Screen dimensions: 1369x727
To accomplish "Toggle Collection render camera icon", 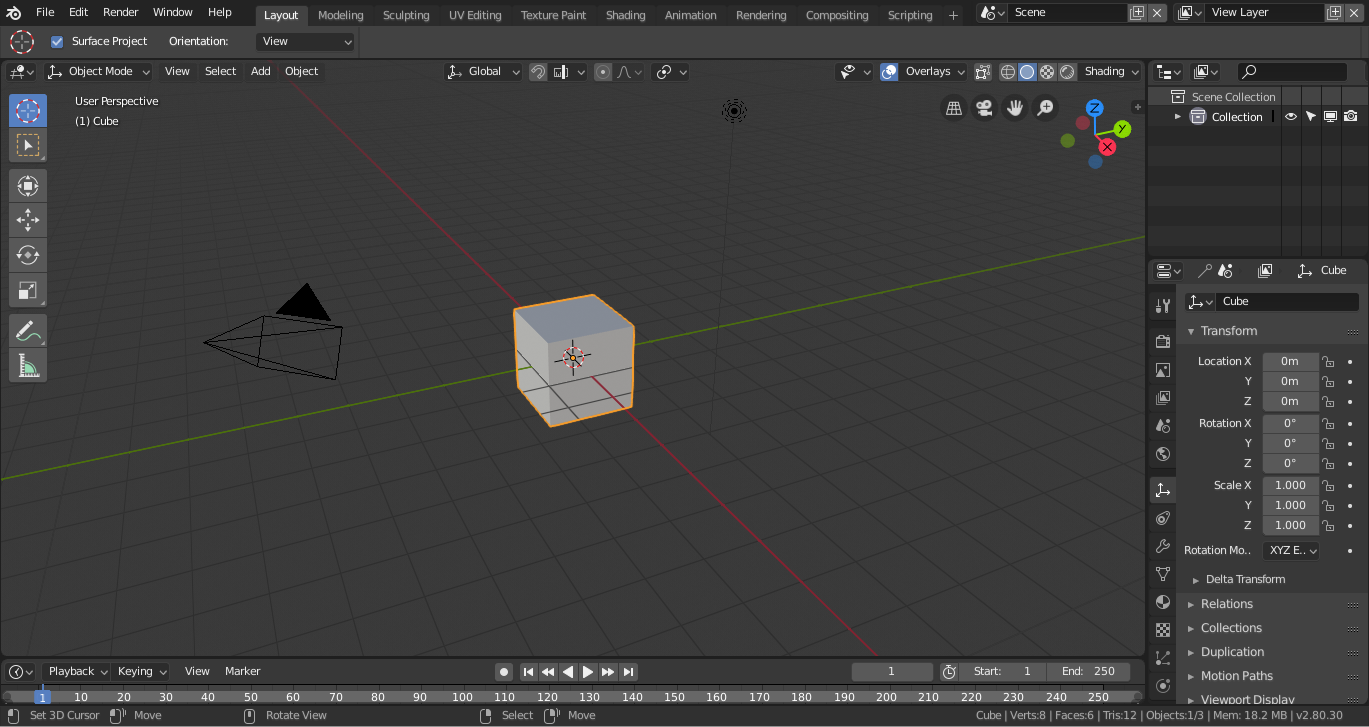I will 1351,117.
